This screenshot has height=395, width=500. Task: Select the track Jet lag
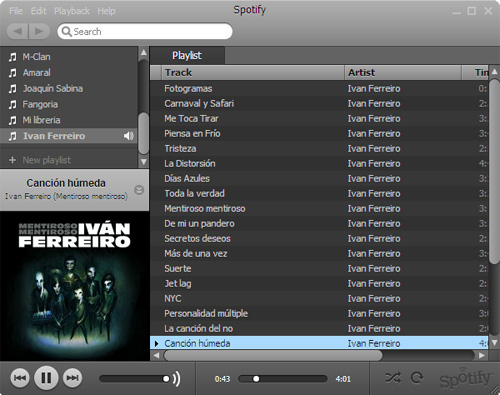click(x=319, y=284)
